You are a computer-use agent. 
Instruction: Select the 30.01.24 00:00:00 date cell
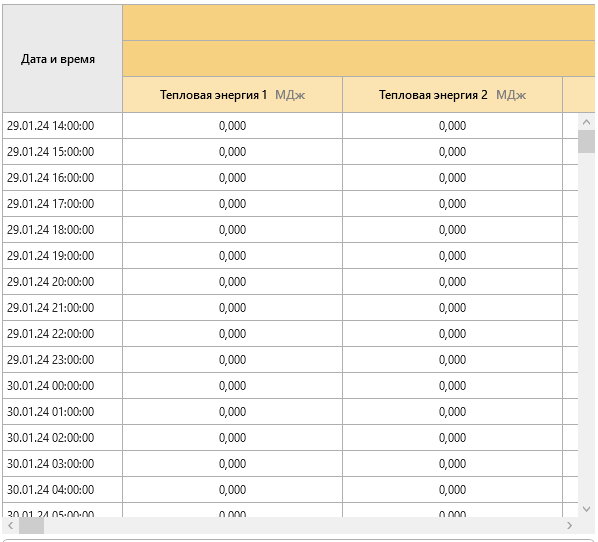(x=63, y=386)
